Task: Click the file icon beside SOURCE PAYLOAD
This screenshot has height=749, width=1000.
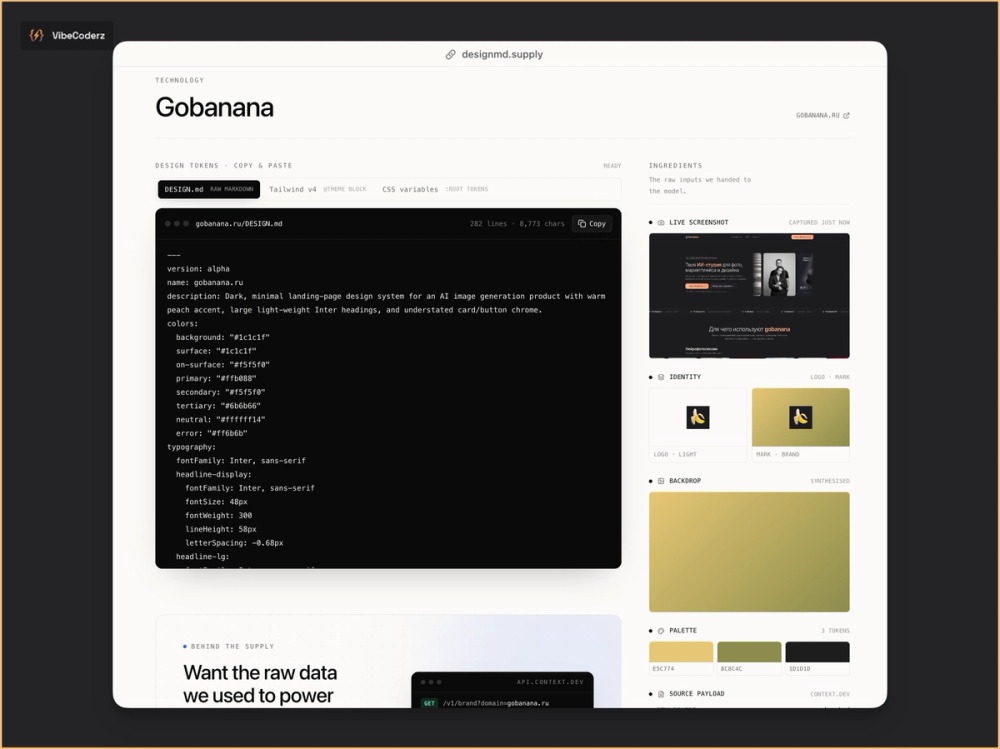Action: tap(661, 693)
